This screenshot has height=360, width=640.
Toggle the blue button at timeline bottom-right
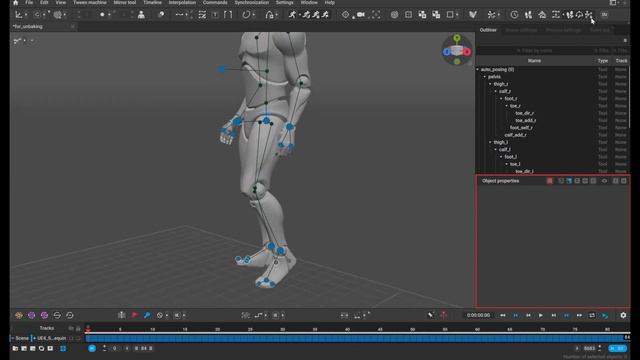[618, 348]
